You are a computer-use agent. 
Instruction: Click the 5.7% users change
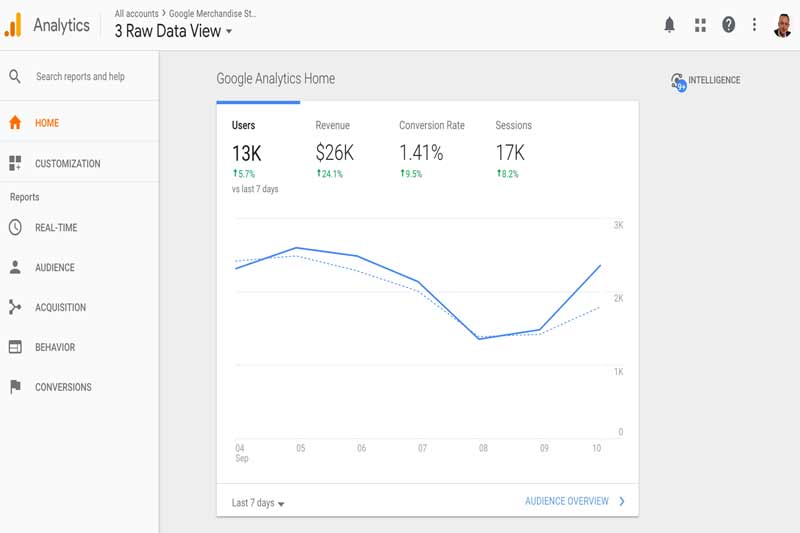(244, 174)
